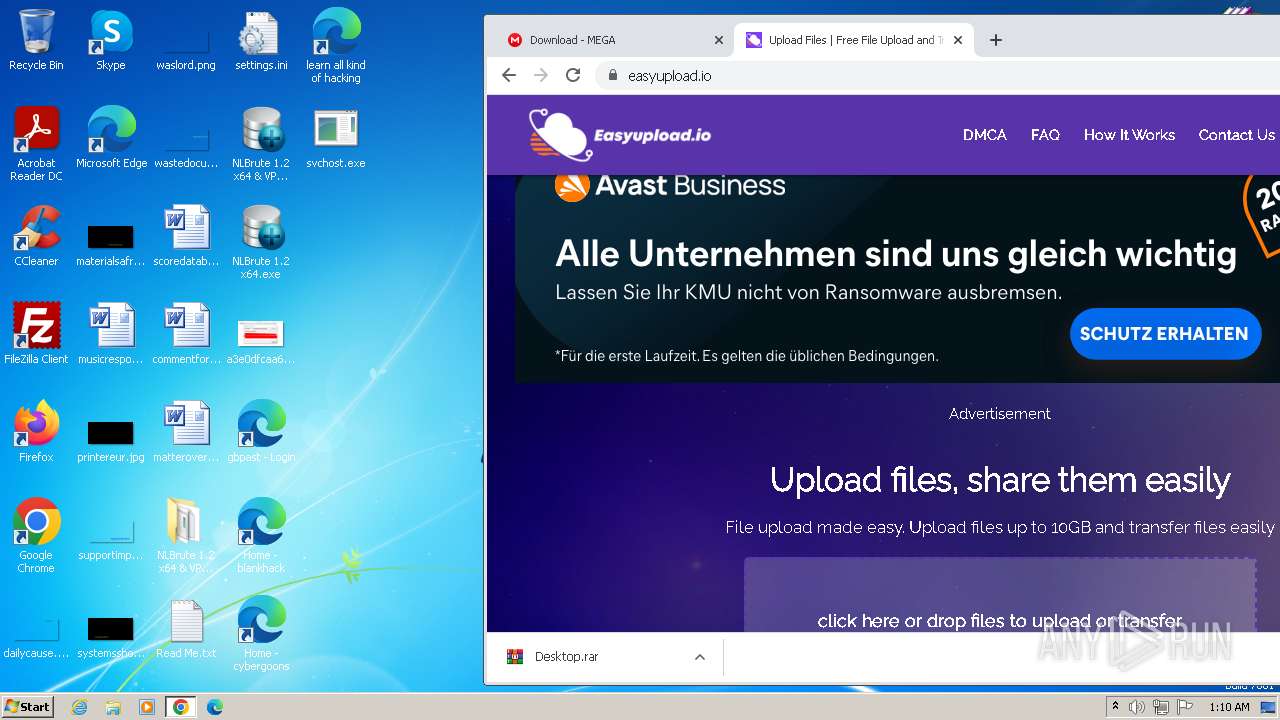Viewport: 1280px width, 720px height.
Task: Click the address bar showing easyupload.io
Action: click(x=938, y=75)
